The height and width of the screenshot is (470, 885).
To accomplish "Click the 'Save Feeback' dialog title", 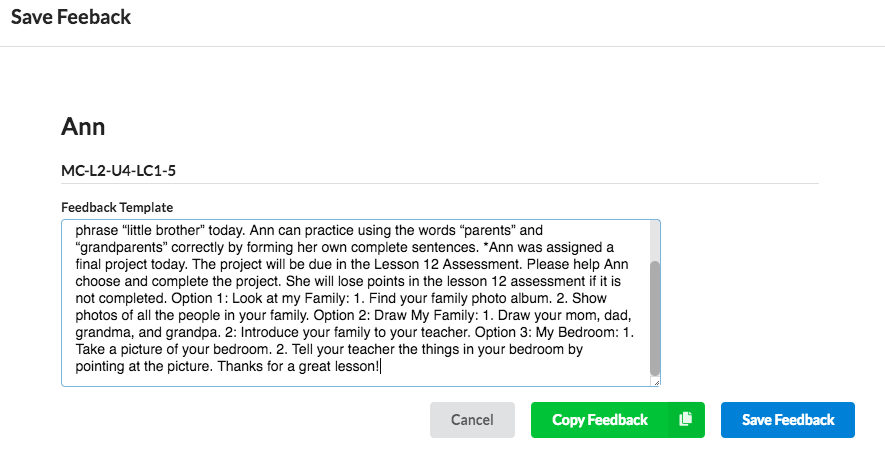I will (x=71, y=17).
